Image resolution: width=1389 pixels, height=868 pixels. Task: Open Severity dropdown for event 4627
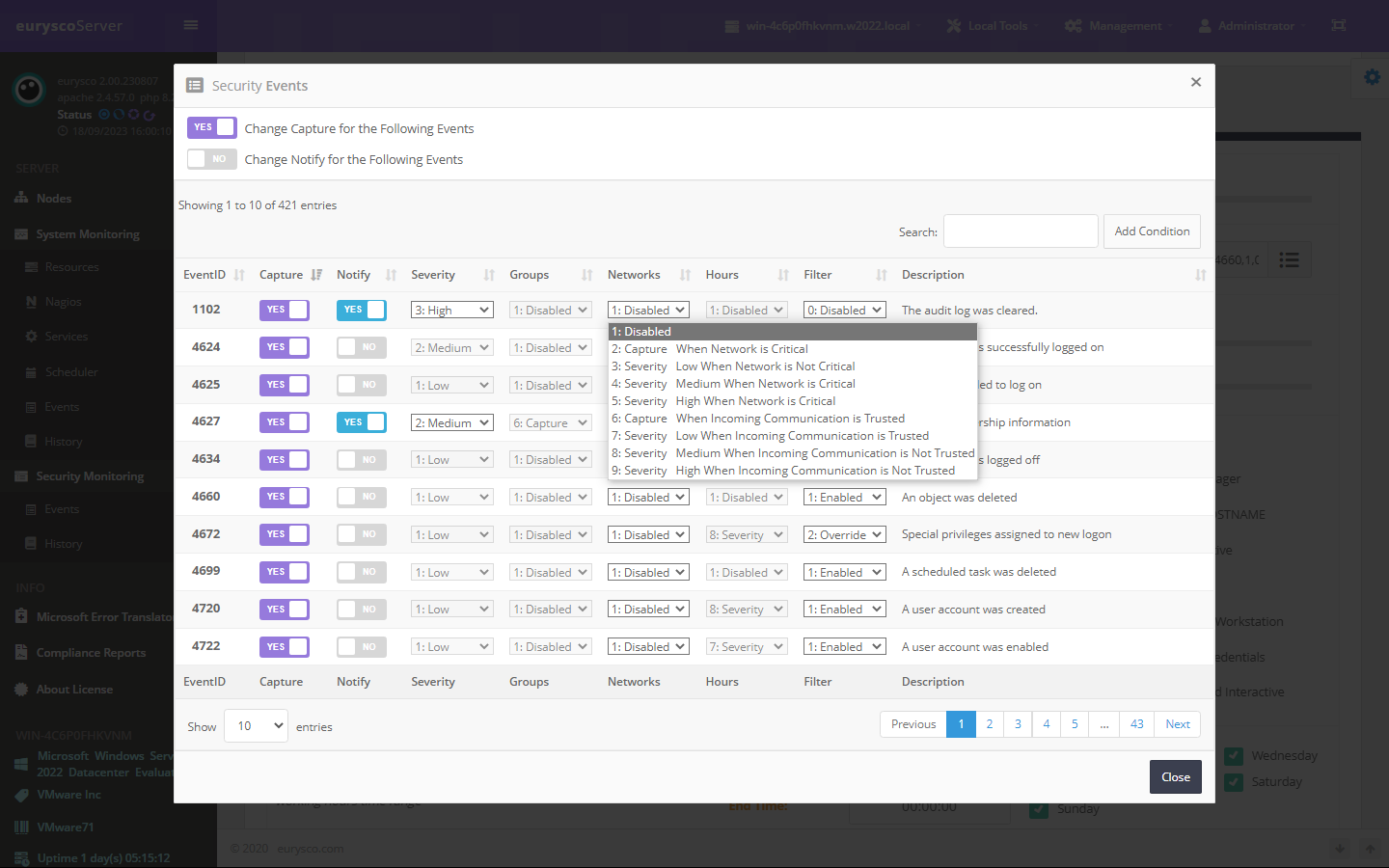click(x=452, y=422)
